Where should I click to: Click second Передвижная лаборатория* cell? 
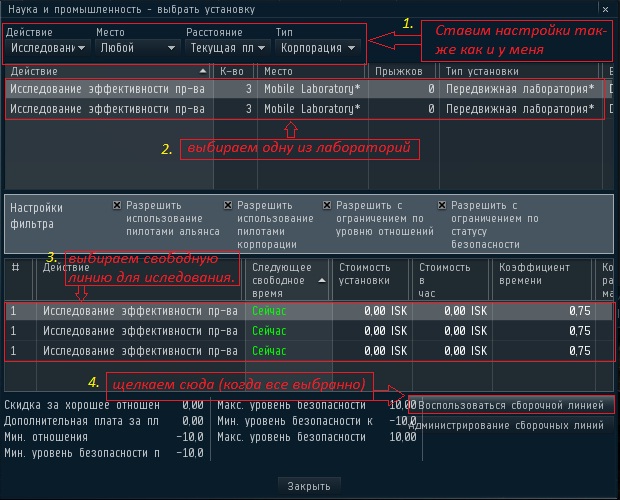520,109
